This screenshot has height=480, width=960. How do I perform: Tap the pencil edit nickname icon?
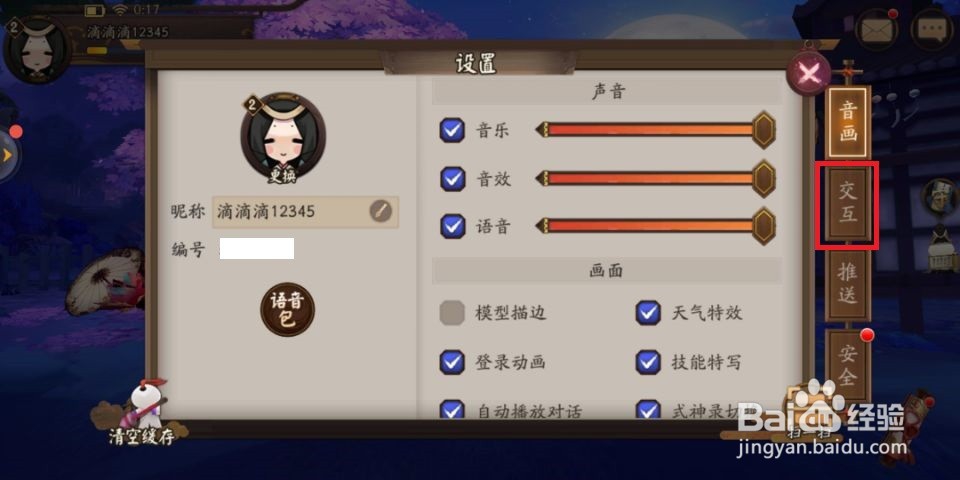pyautogui.click(x=380, y=211)
